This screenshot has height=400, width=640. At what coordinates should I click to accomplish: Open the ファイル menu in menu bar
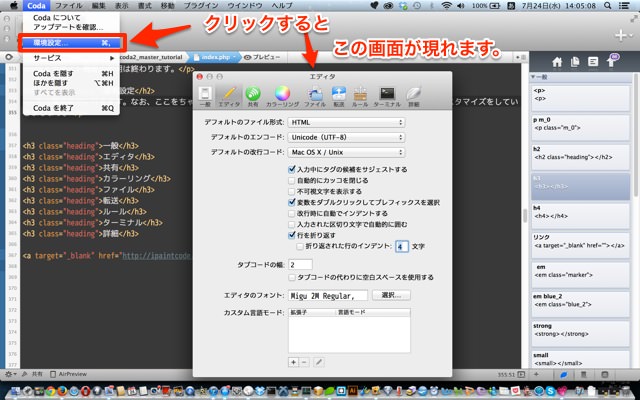tap(69, 6)
